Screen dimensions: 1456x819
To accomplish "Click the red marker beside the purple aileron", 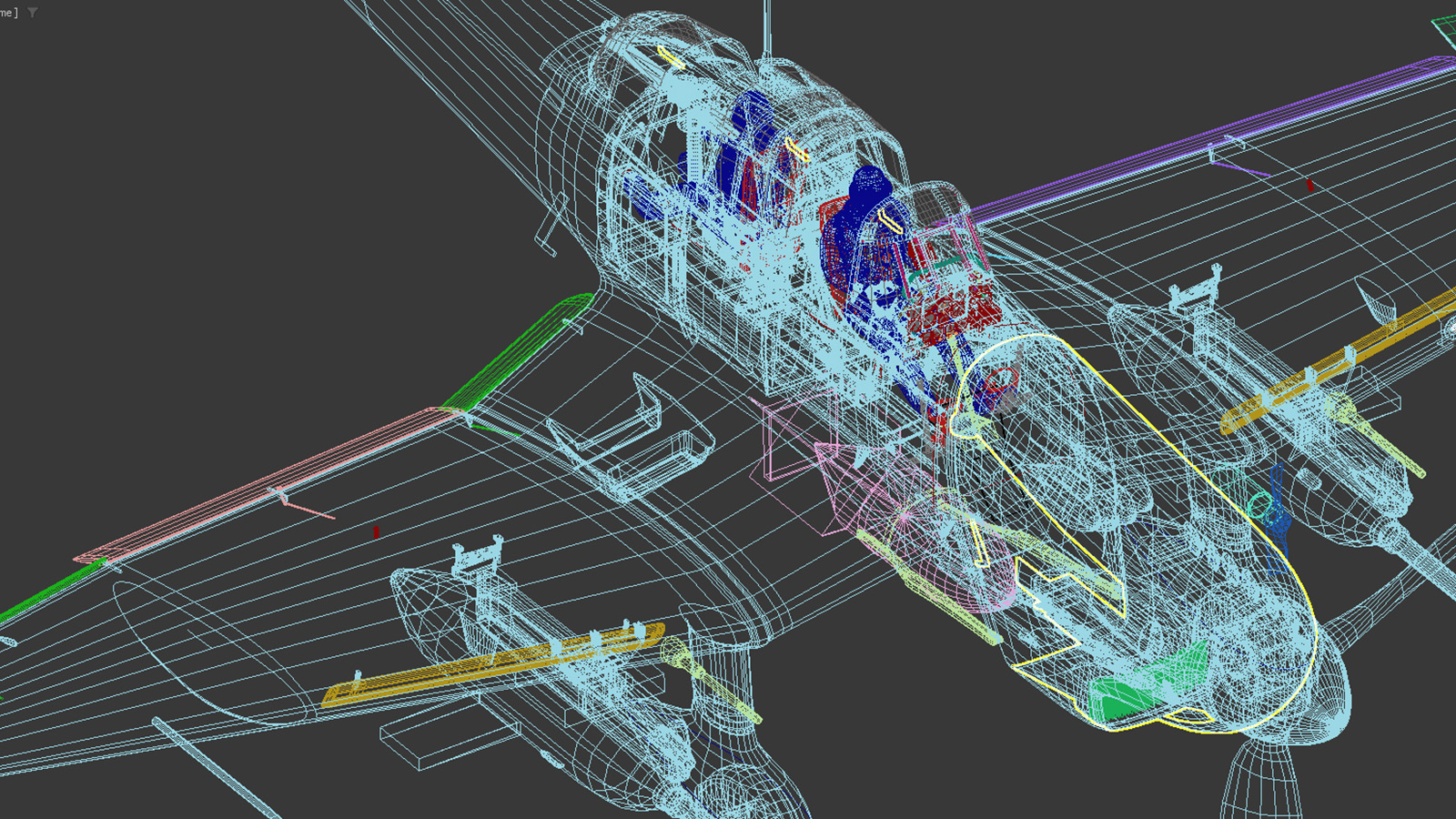I will click(x=1309, y=185).
